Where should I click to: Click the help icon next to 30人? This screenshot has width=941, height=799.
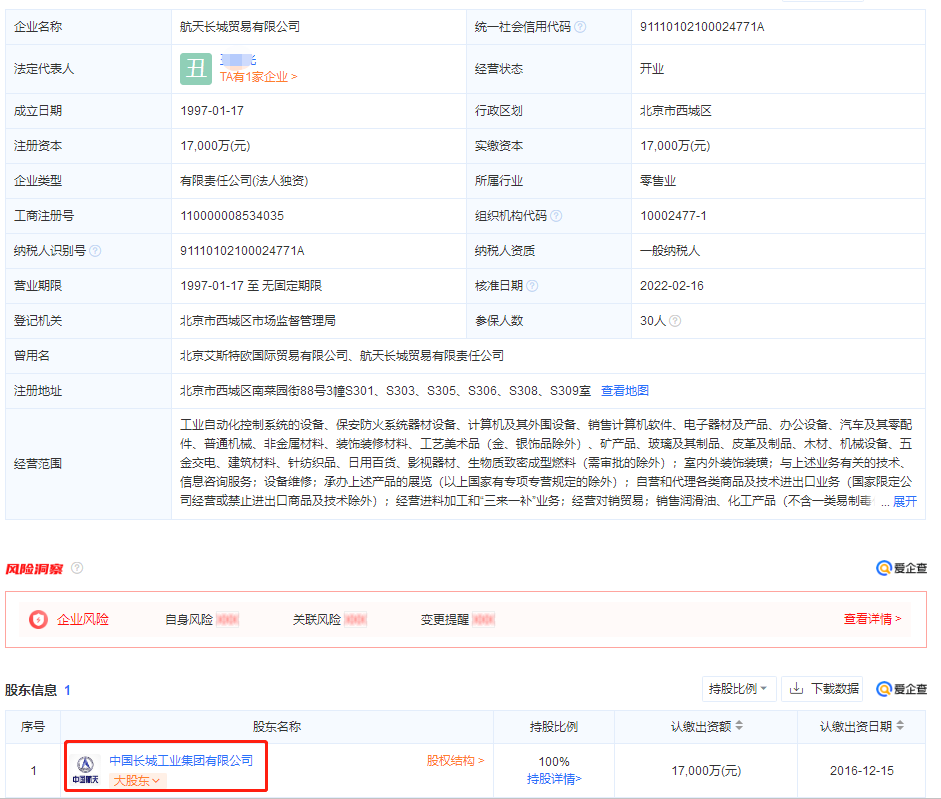click(x=675, y=321)
